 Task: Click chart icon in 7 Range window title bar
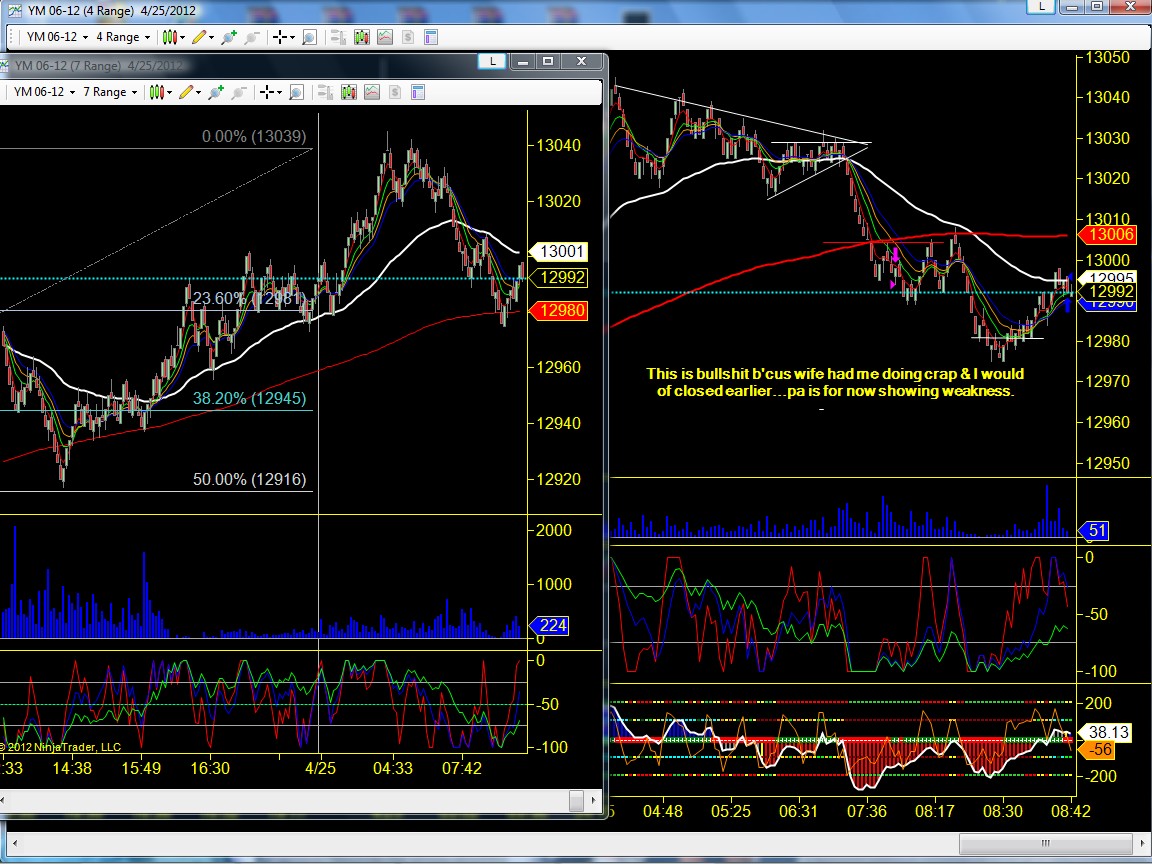pos(4,65)
